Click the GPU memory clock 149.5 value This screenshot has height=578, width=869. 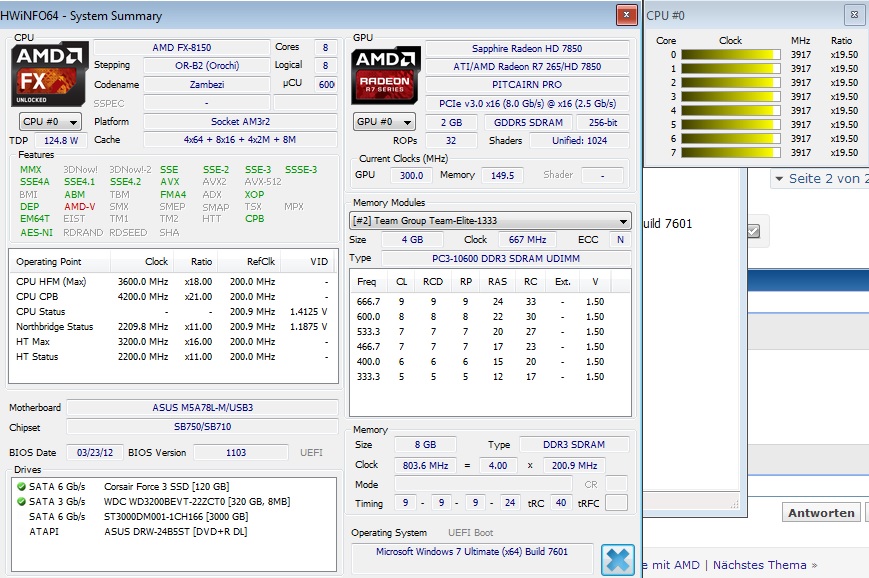click(502, 175)
